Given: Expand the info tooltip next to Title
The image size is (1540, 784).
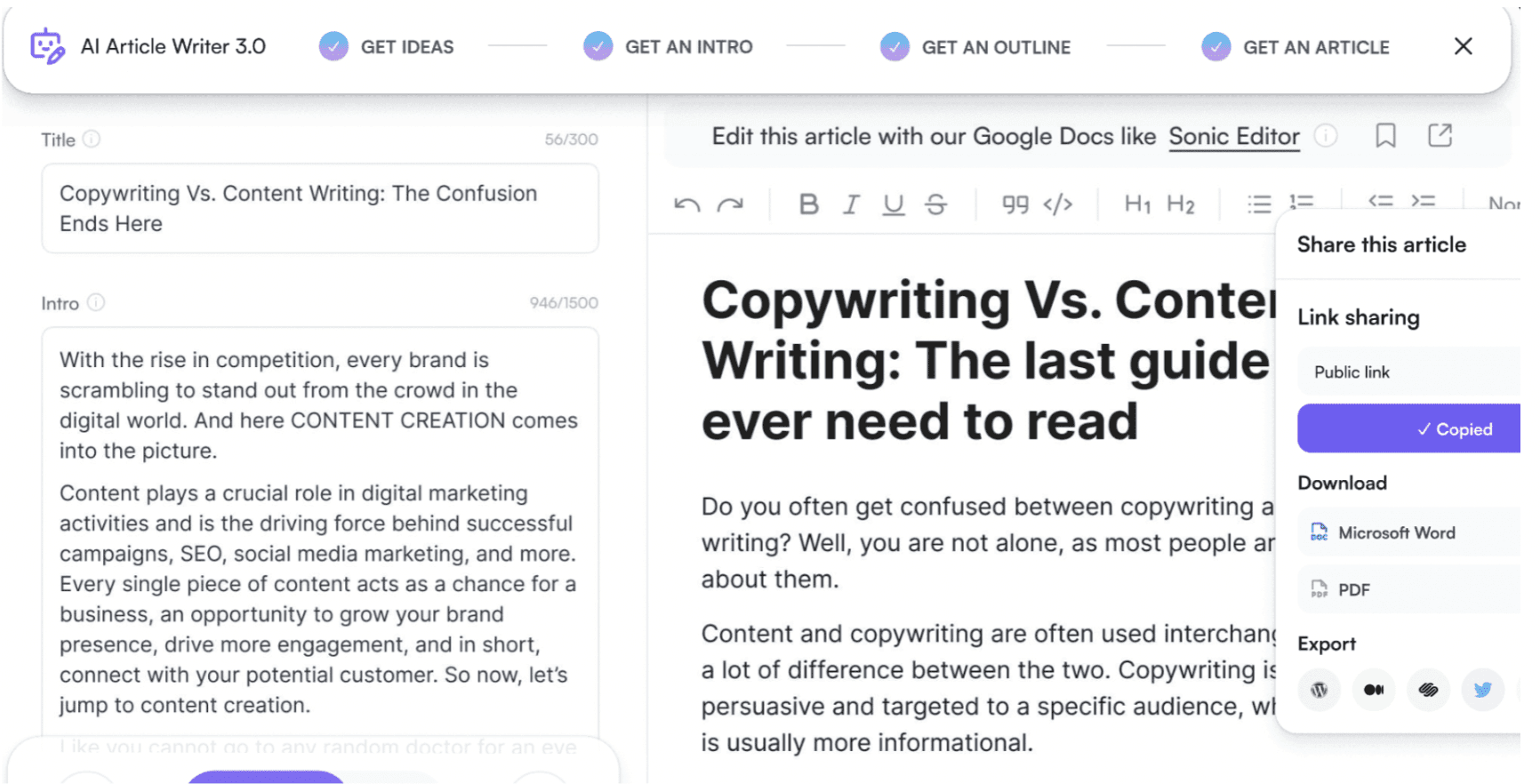Looking at the screenshot, I should 92,140.
